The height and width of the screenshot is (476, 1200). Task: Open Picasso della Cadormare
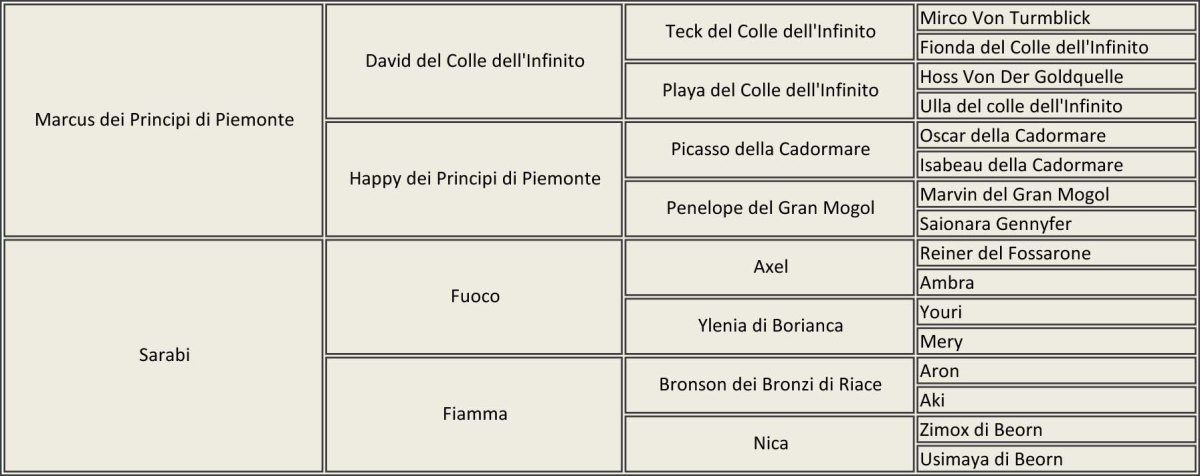point(769,149)
